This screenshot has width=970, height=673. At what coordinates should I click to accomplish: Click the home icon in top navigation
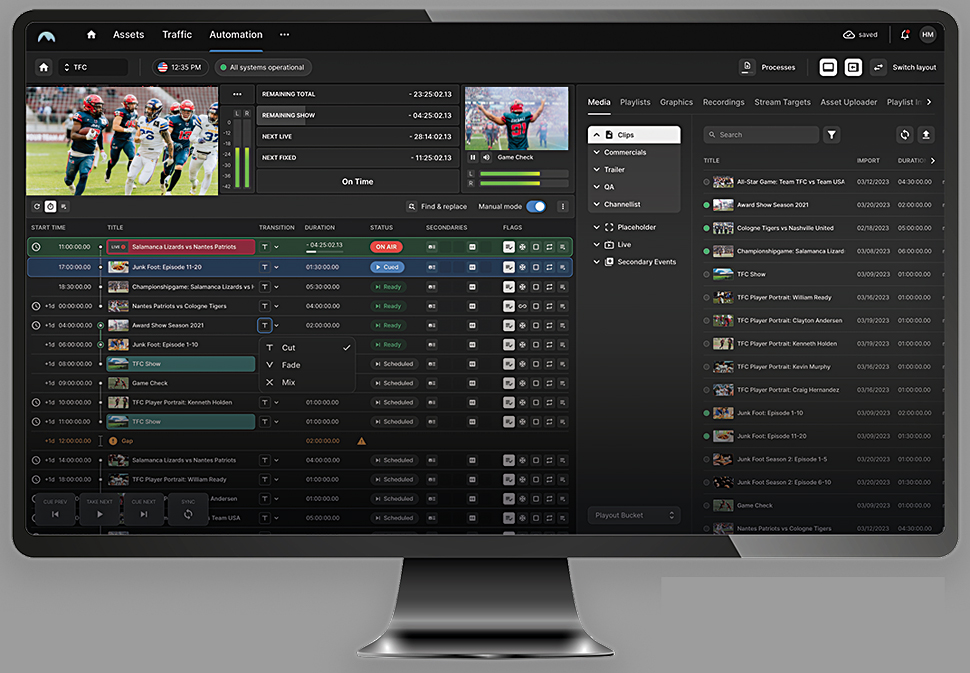(x=91, y=35)
